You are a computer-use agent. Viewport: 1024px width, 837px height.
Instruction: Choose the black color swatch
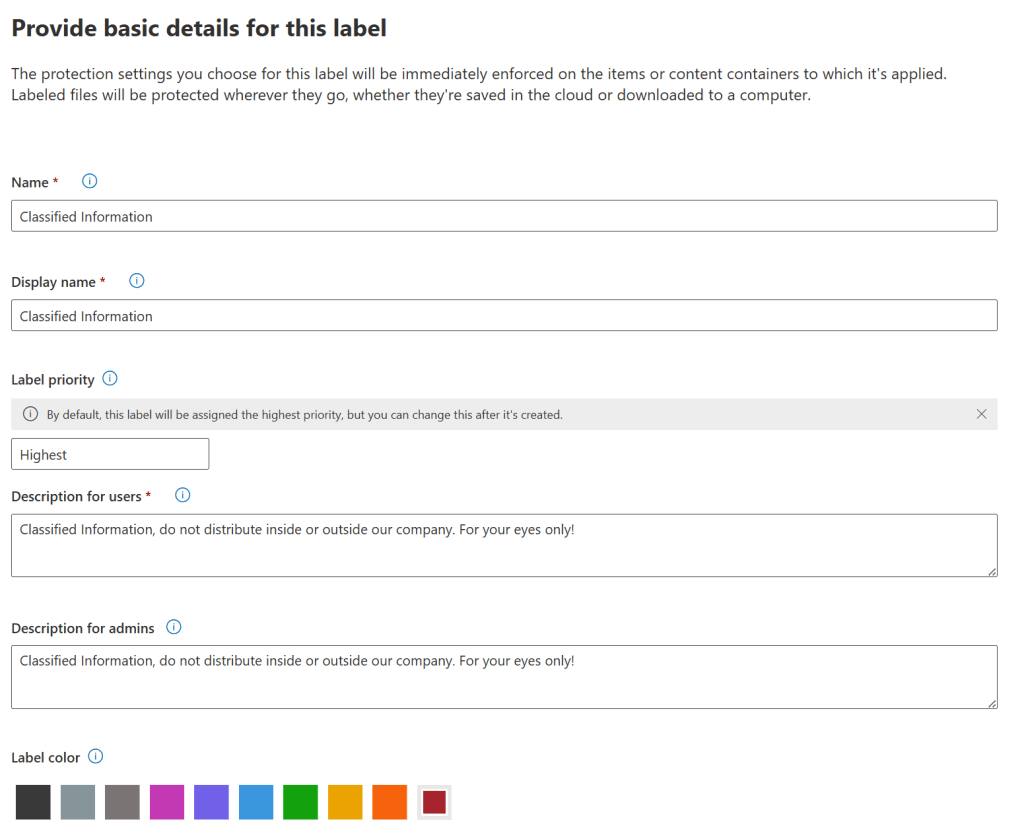tap(33, 801)
